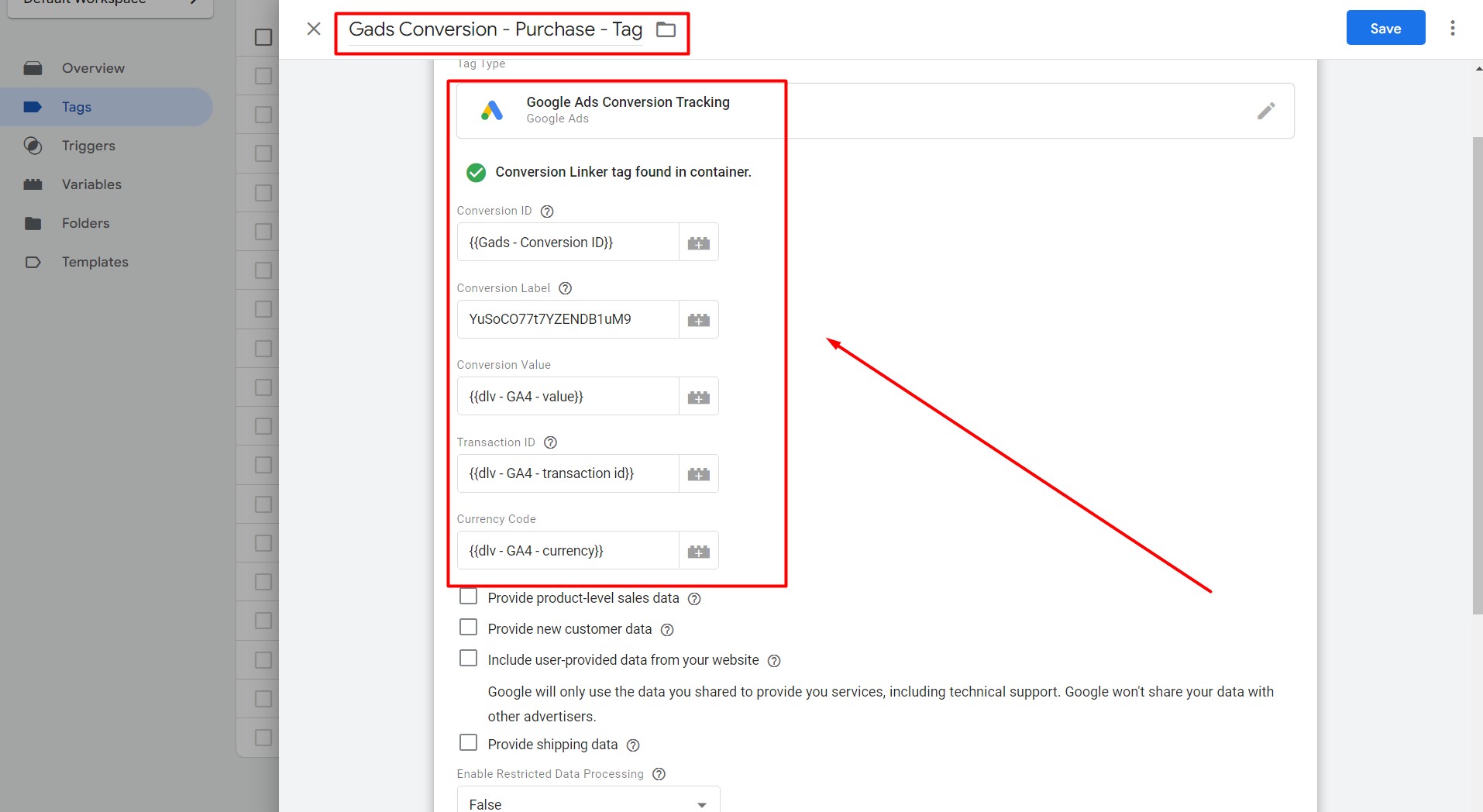Go to the Variables section

[x=91, y=184]
